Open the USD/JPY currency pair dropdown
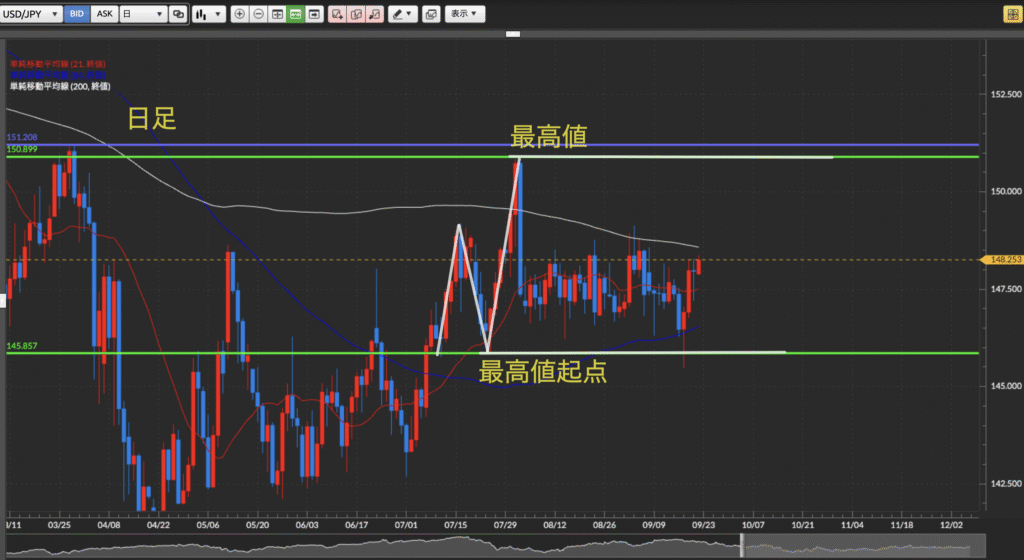 [x=32, y=15]
